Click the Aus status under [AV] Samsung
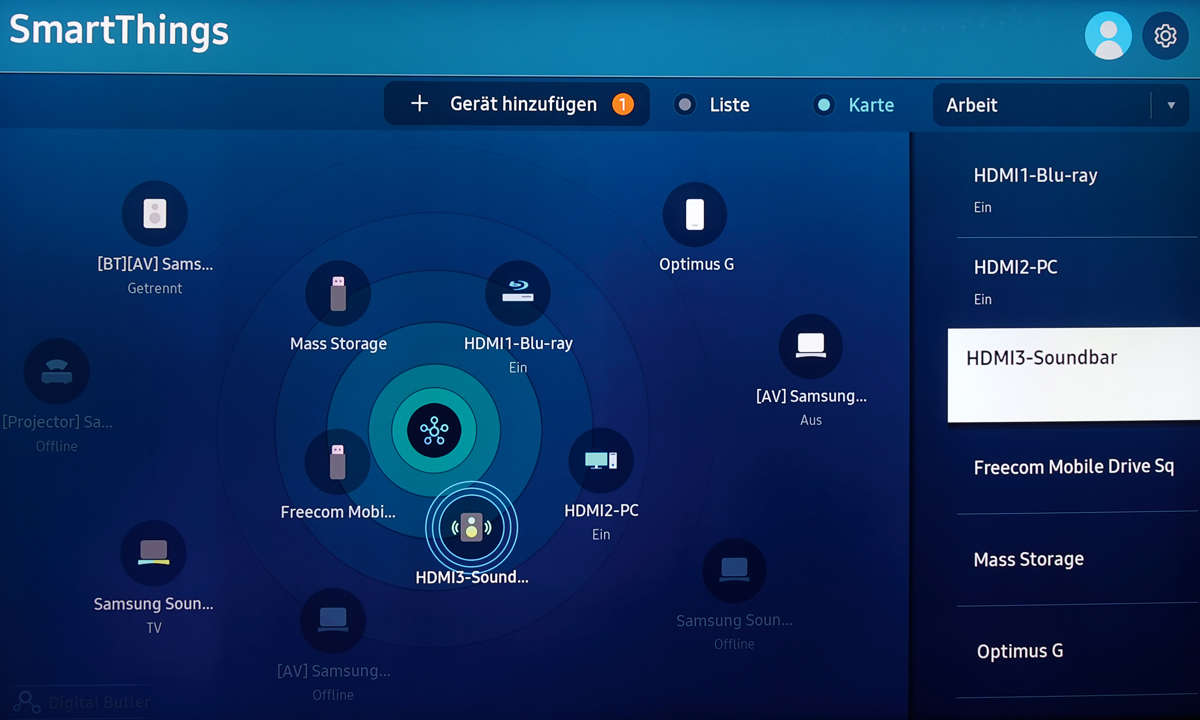 click(811, 420)
